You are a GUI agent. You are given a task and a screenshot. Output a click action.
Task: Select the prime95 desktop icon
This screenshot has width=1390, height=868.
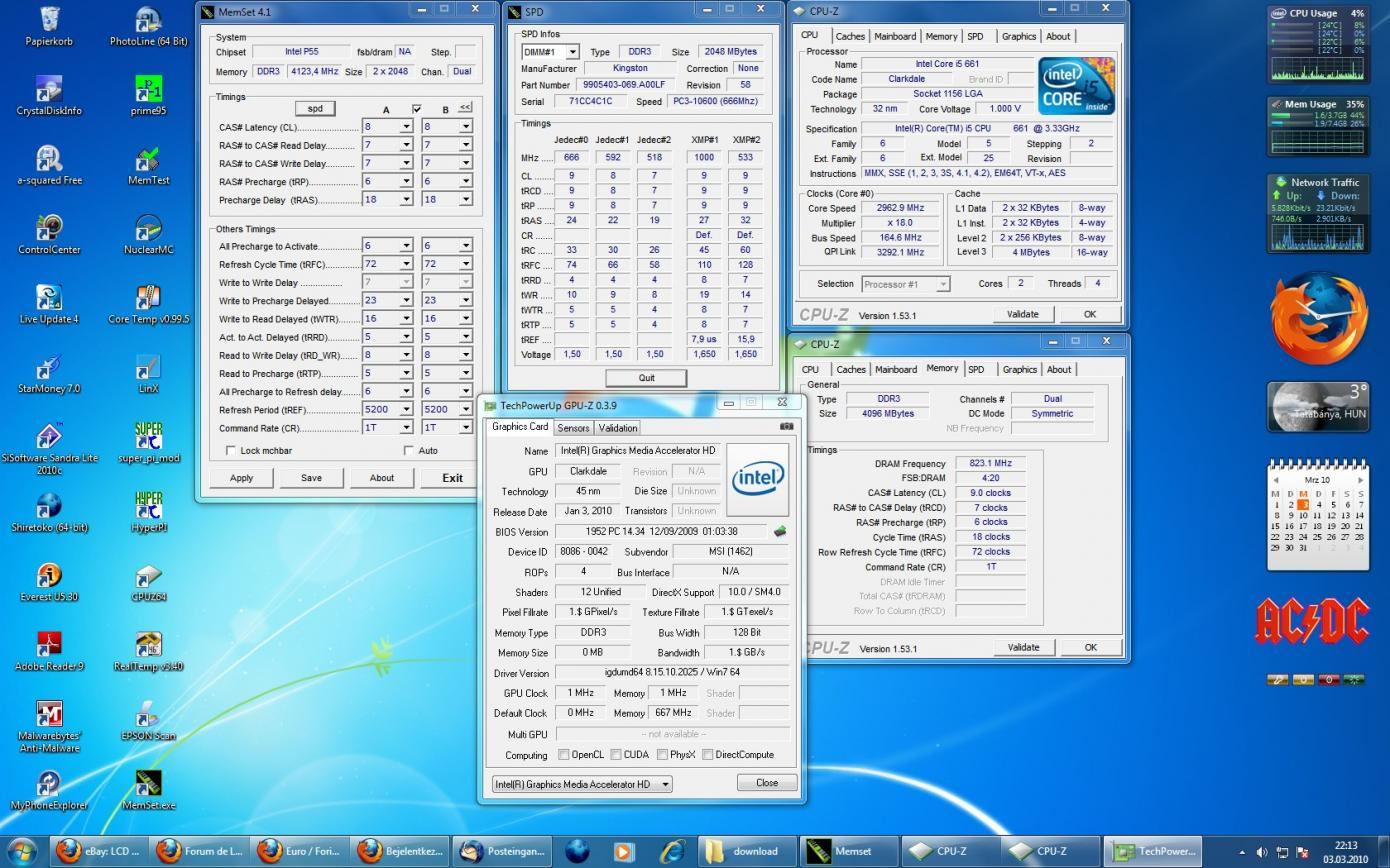coord(148,96)
